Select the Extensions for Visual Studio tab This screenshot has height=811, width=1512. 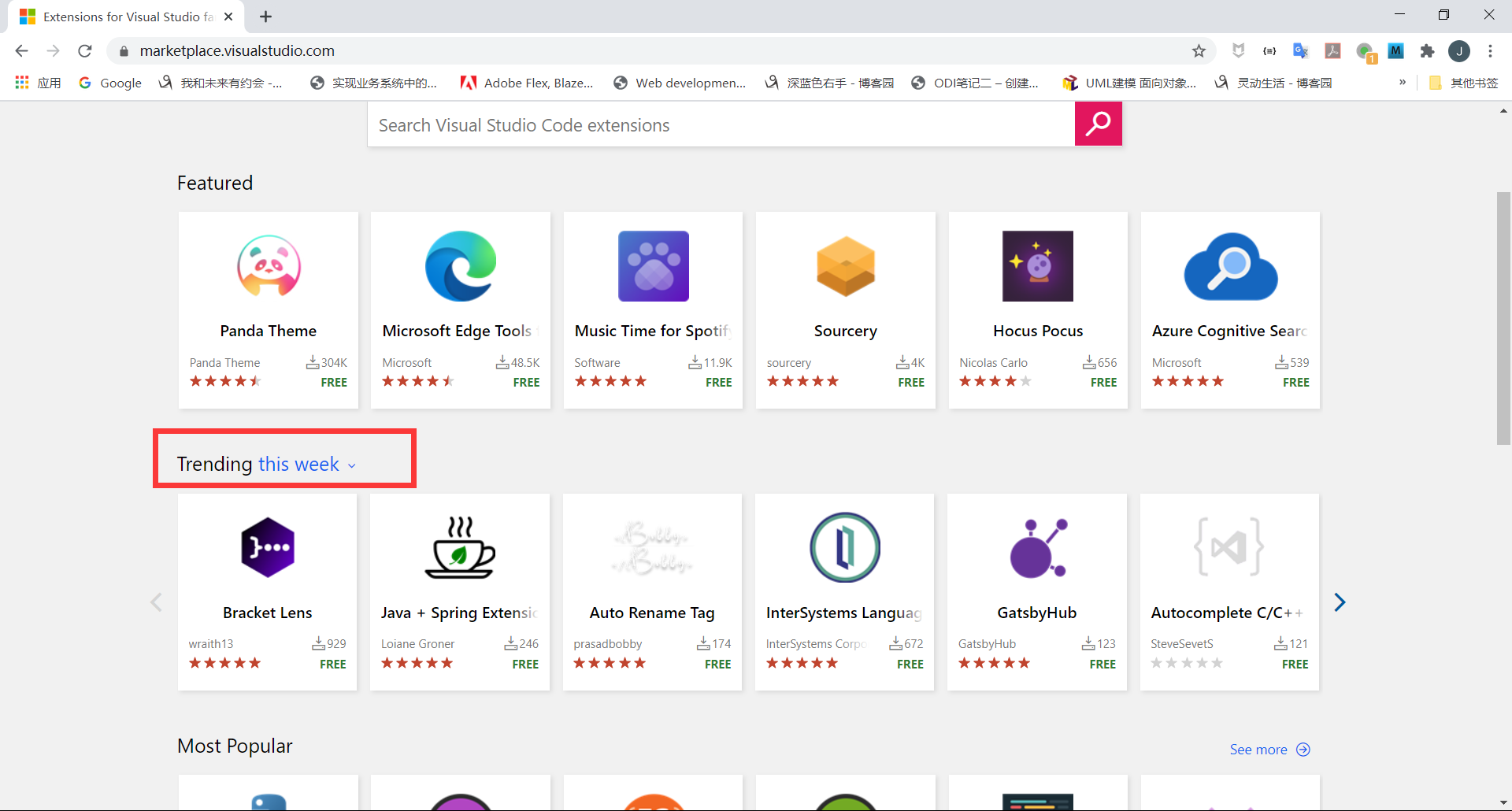126,17
